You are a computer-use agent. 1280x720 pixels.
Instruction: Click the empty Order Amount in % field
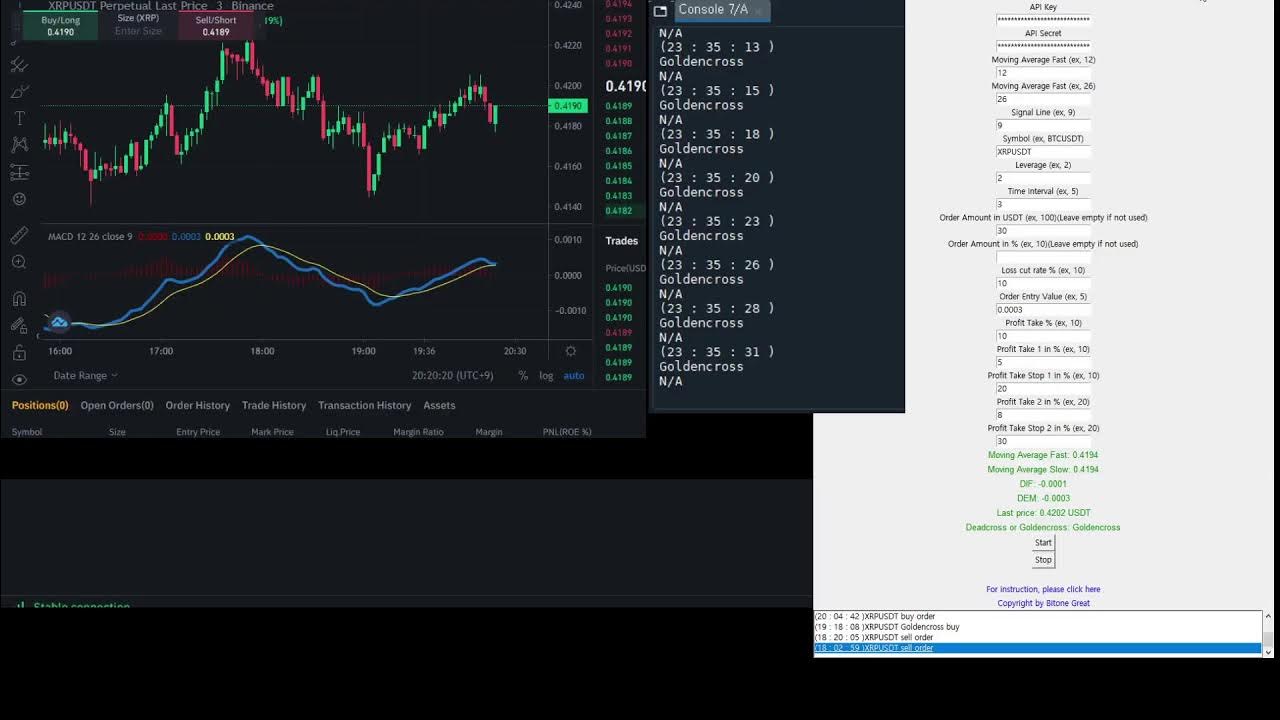[x=1043, y=257]
